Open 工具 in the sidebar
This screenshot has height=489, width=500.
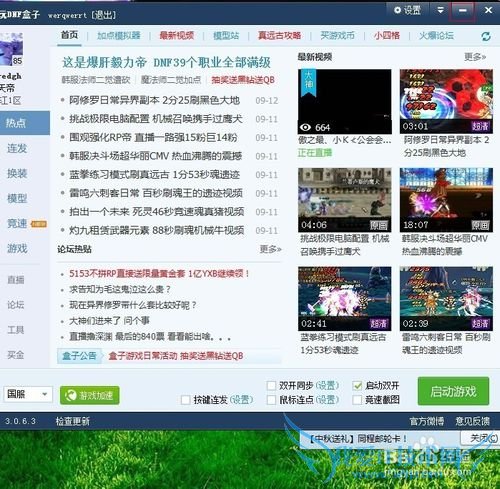[x=16, y=330]
